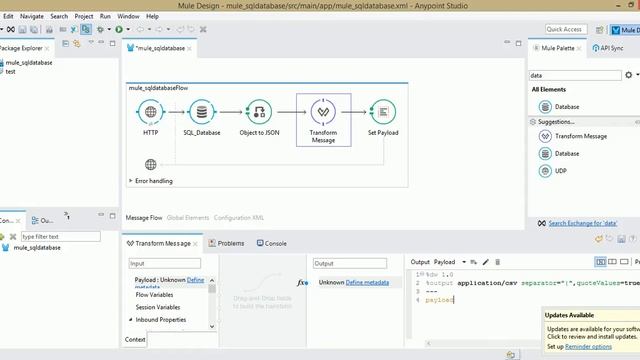Image resolution: width=640 pixels, height=360 pixels.
Task: Click the palette search field containing 'data'
Action: 575,76
